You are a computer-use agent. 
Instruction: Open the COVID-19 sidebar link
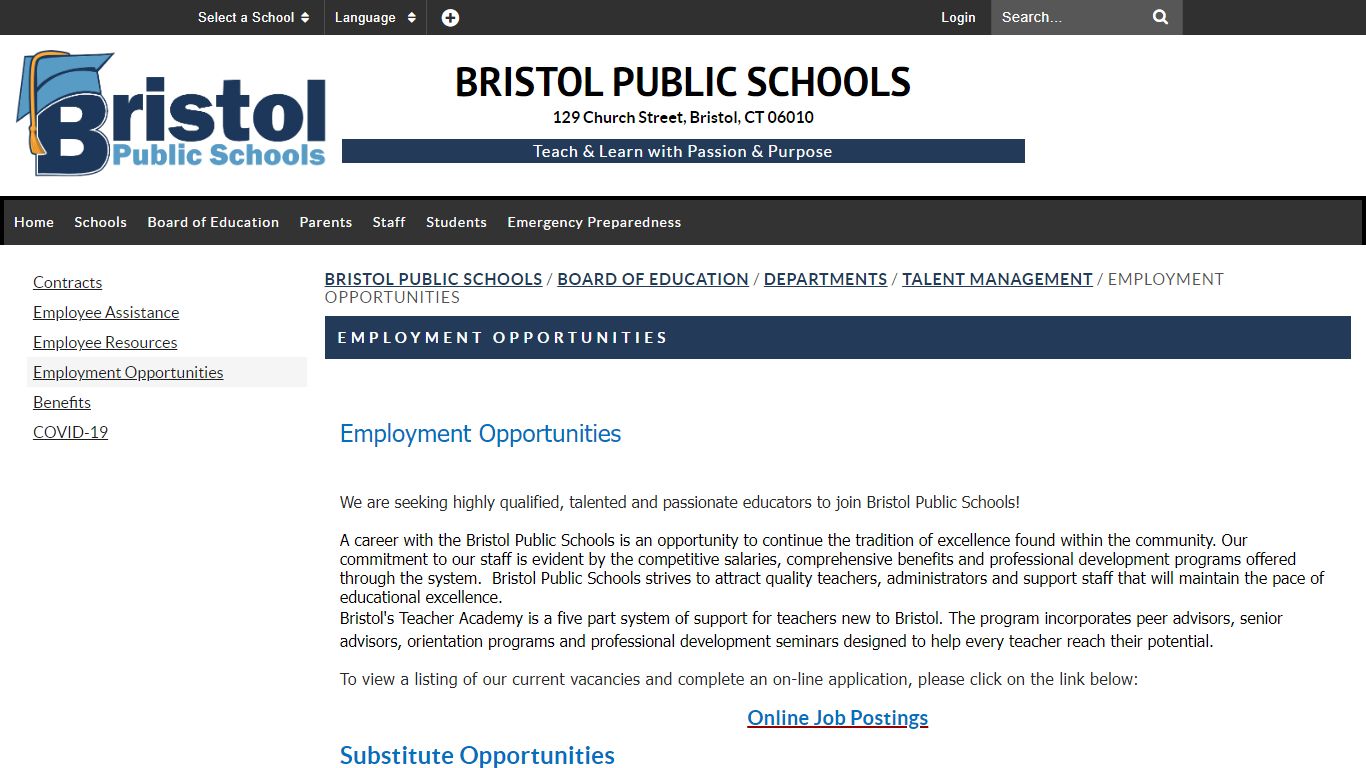point(70,432)
